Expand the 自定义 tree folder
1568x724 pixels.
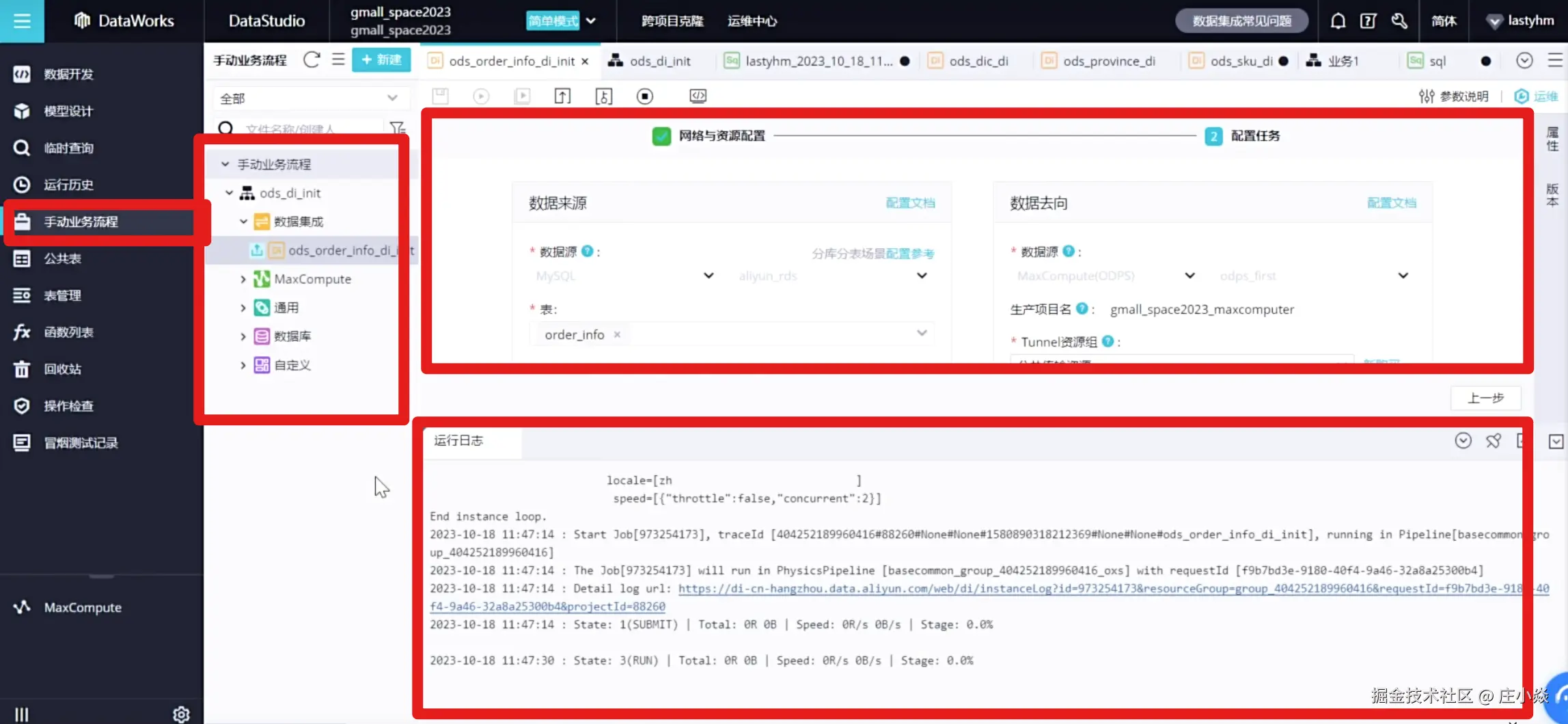coord(243,365)
